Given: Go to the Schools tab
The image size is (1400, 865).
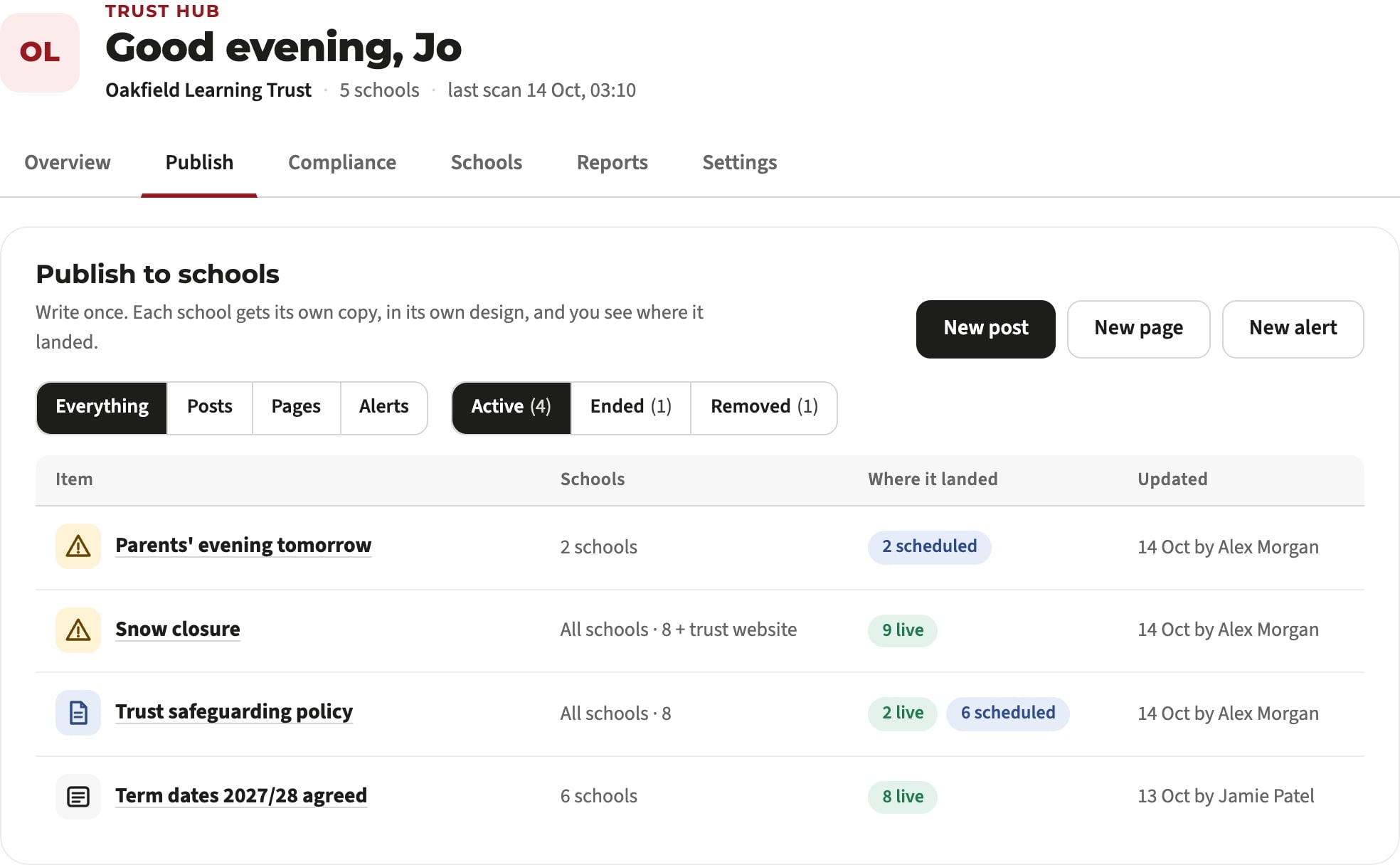Looking at the screenshot, I should [487, 163].
